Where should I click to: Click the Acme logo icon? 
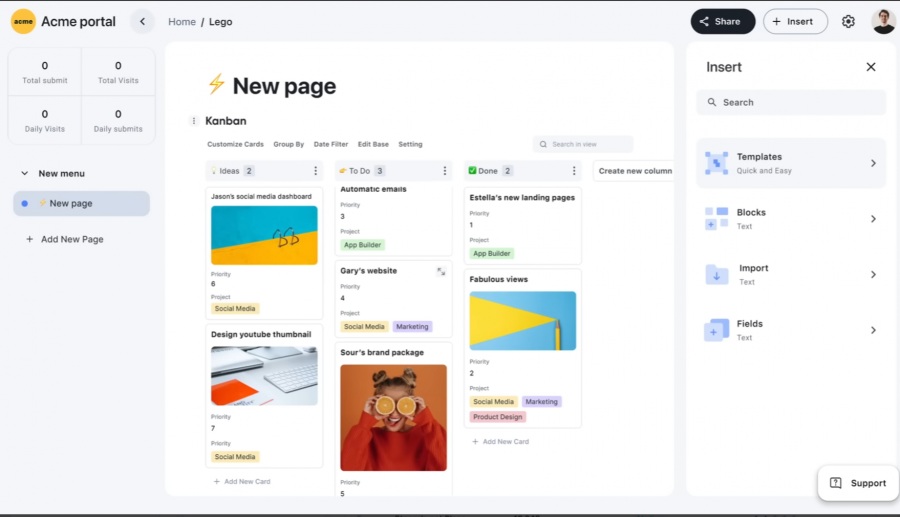(23, 22)
